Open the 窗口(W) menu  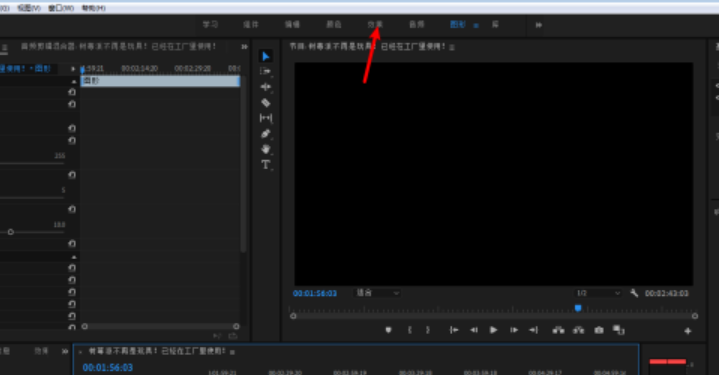click(61, 8)
